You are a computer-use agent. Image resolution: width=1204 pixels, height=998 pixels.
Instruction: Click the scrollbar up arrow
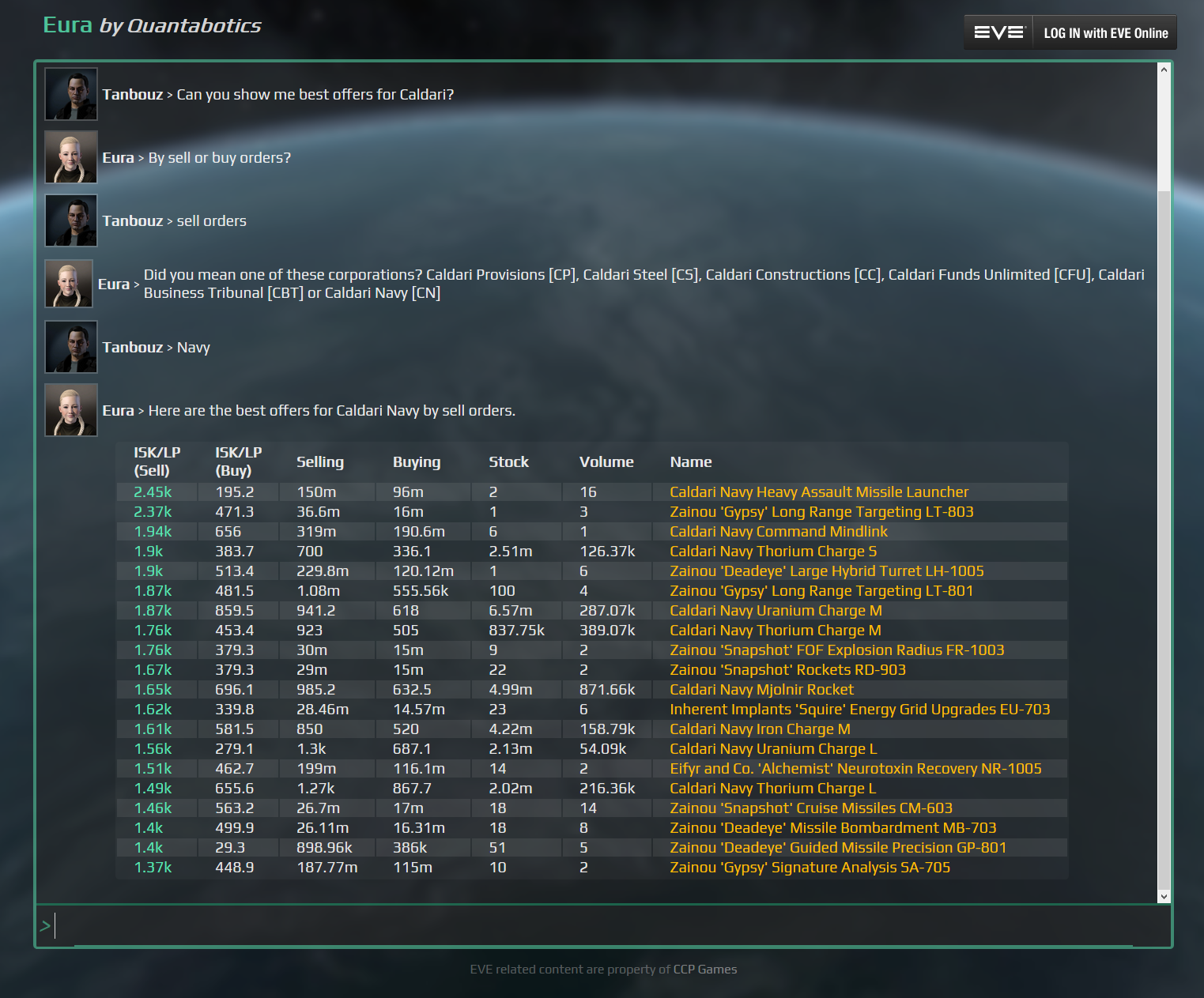pyautogui.click(x=1164, y=70)
